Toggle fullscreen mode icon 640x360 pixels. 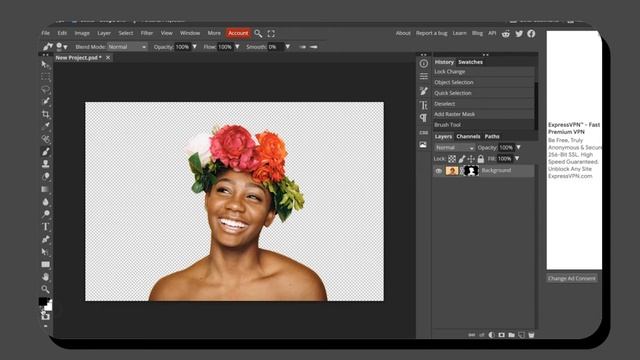pos(271,33)
